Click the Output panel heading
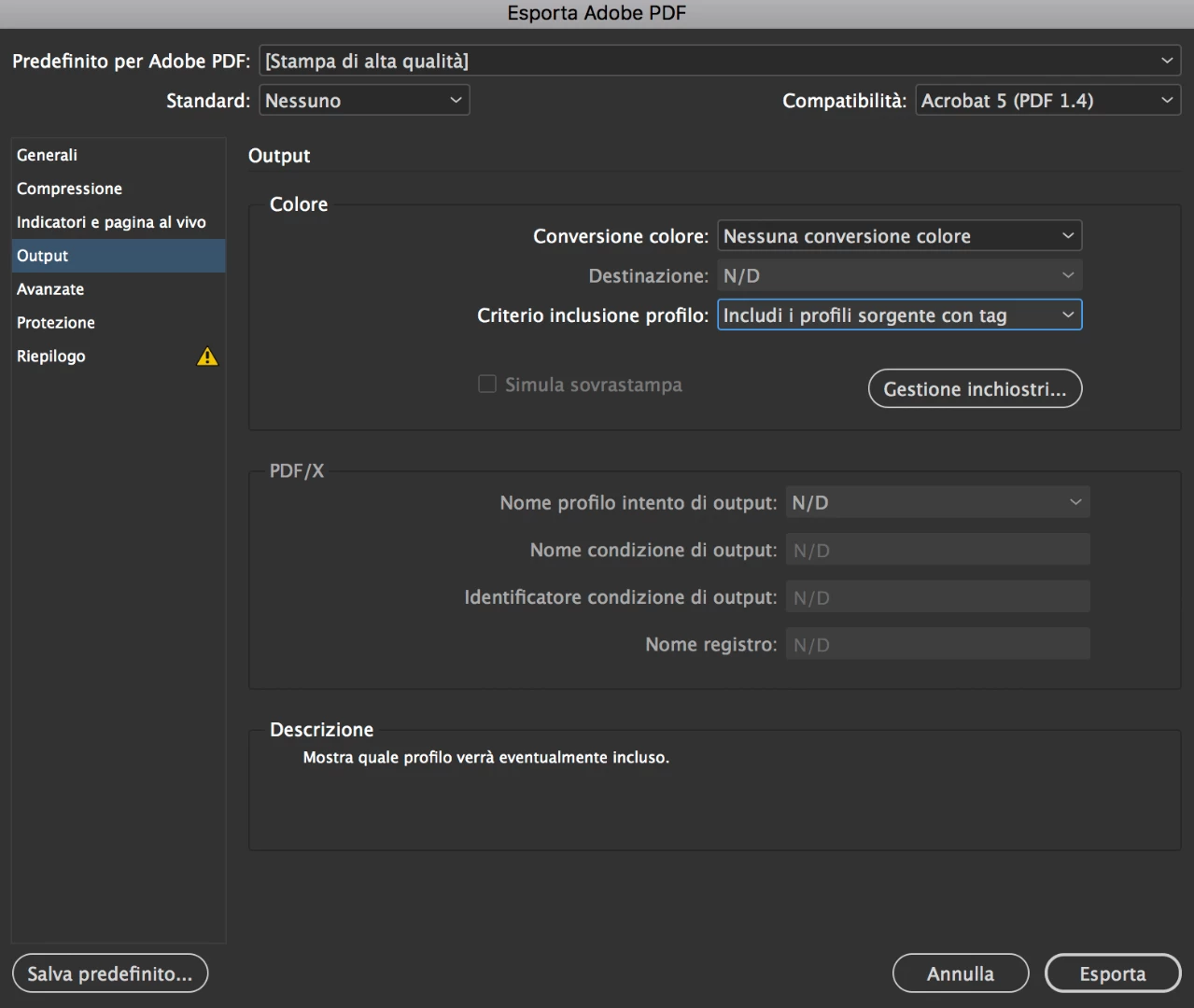1194x1008 pixels. pyautogui.click(x=279, y=156)
